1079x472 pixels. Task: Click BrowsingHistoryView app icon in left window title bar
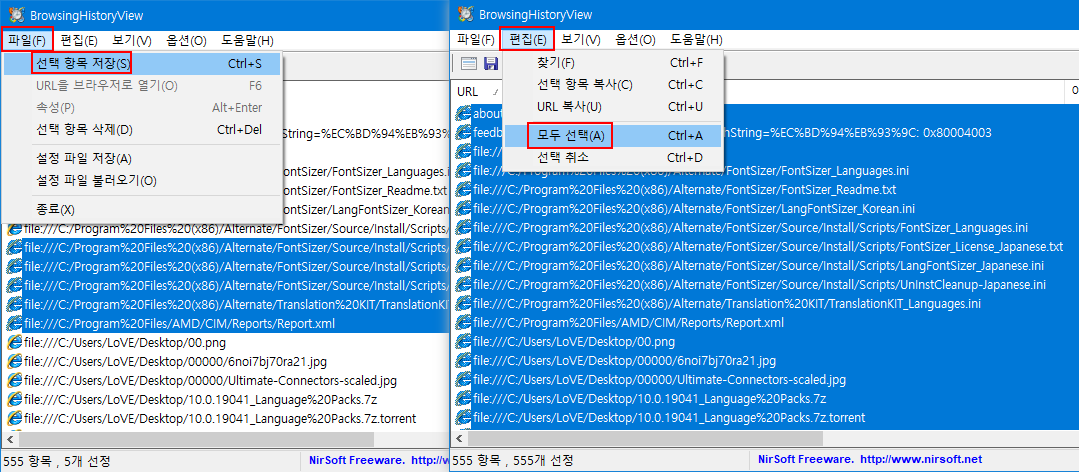(x=17, y=14)
